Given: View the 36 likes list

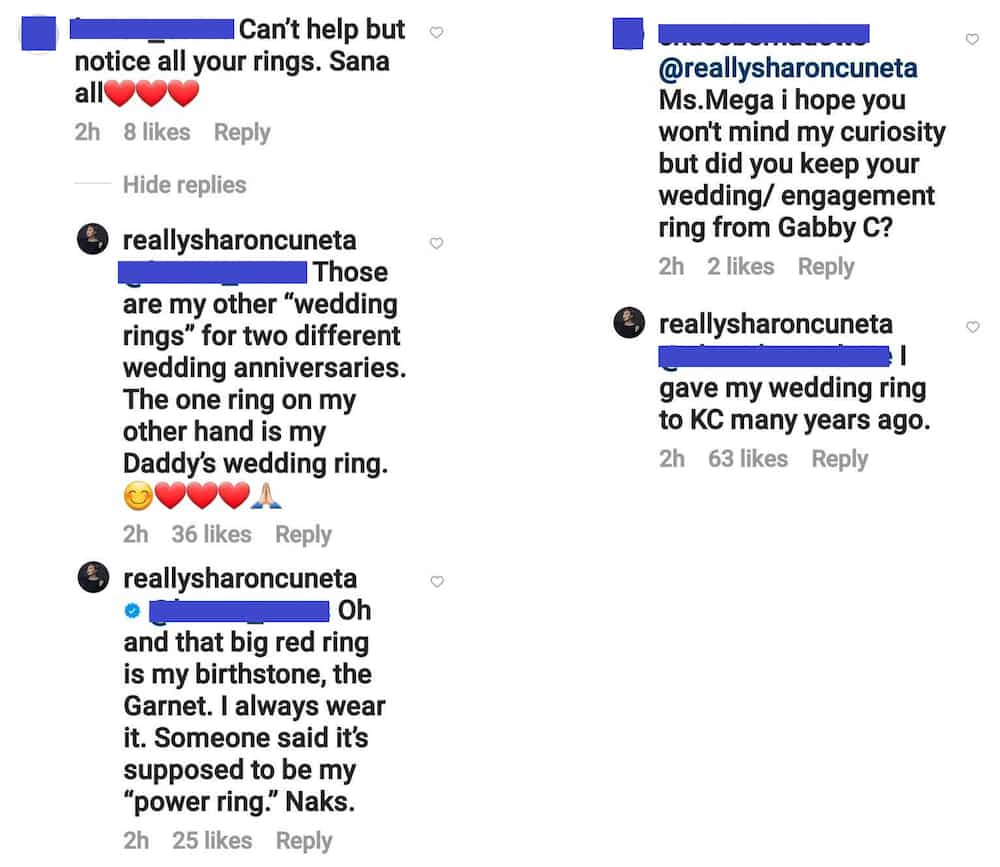Looking at the screenshot, I should [x=211, y=534].
